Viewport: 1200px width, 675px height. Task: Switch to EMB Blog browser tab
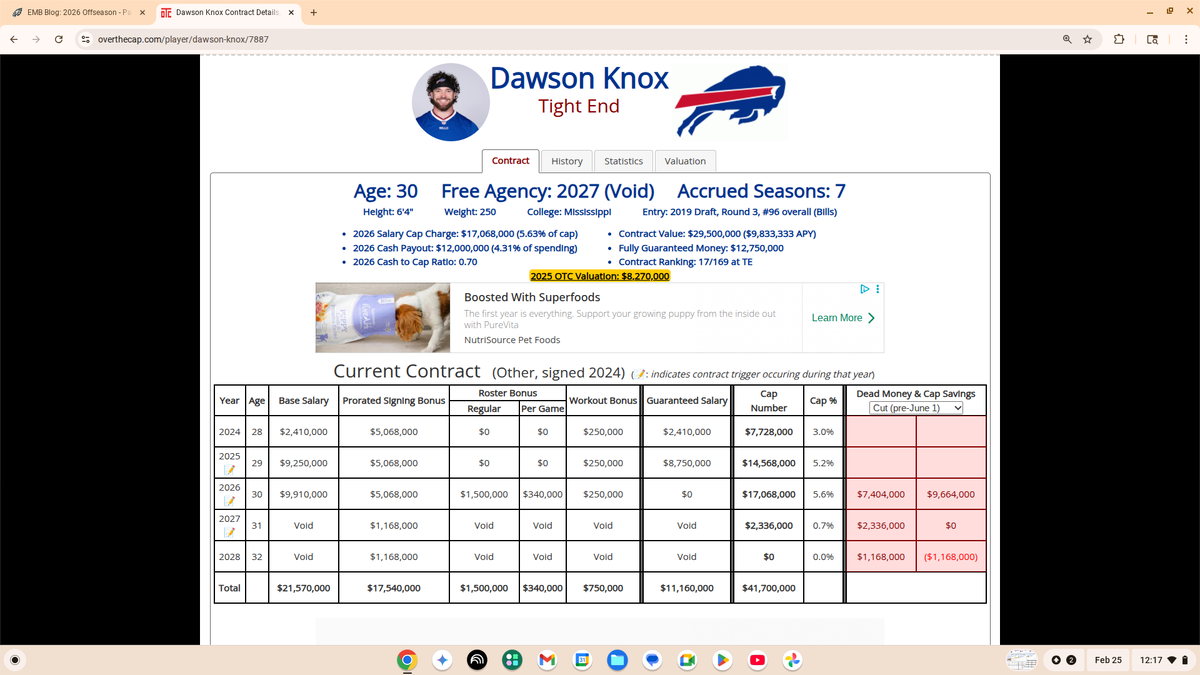(78, 12)
